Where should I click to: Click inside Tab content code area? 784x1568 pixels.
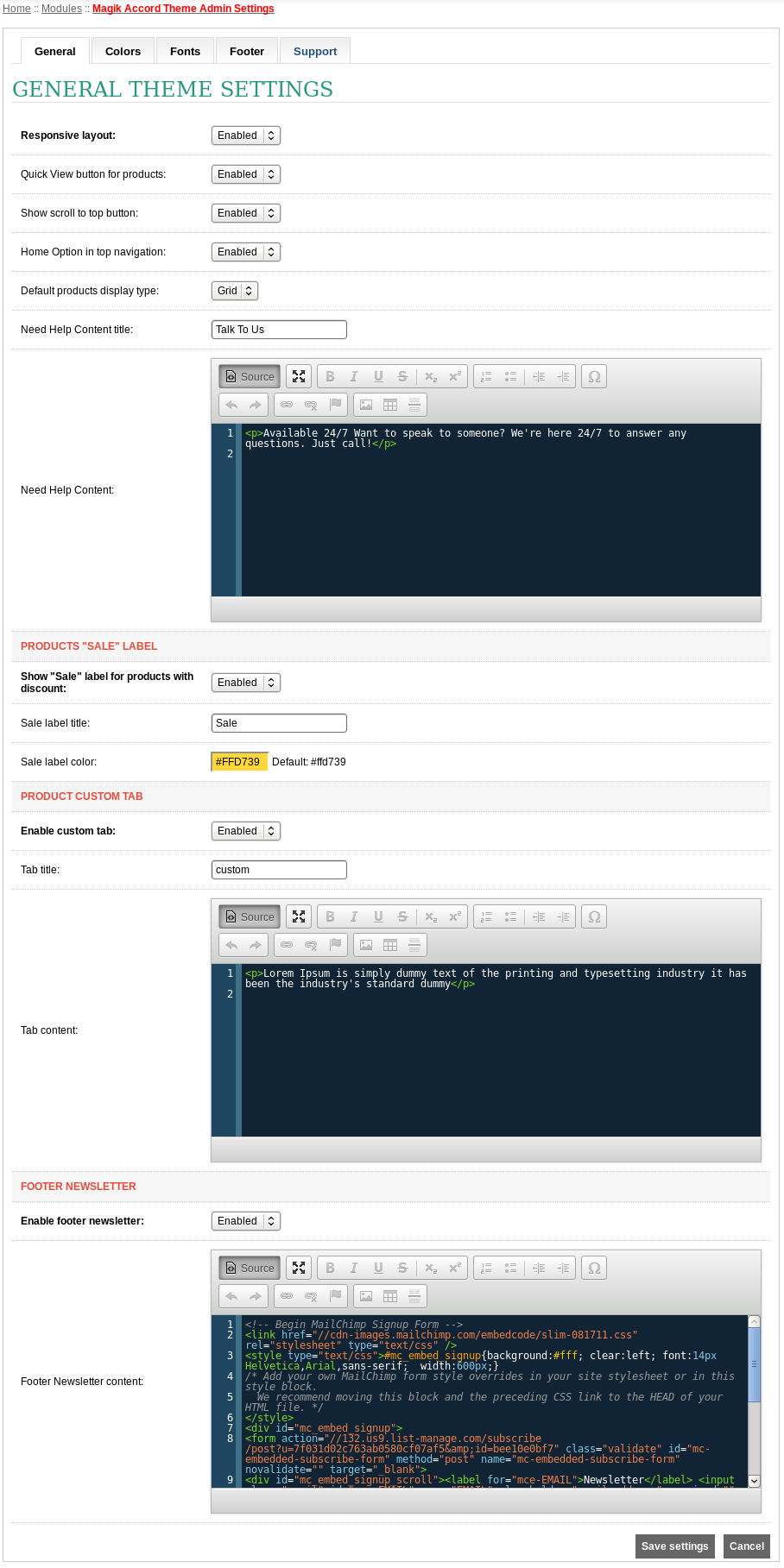pyautogui.click(x=501, y=1049)
